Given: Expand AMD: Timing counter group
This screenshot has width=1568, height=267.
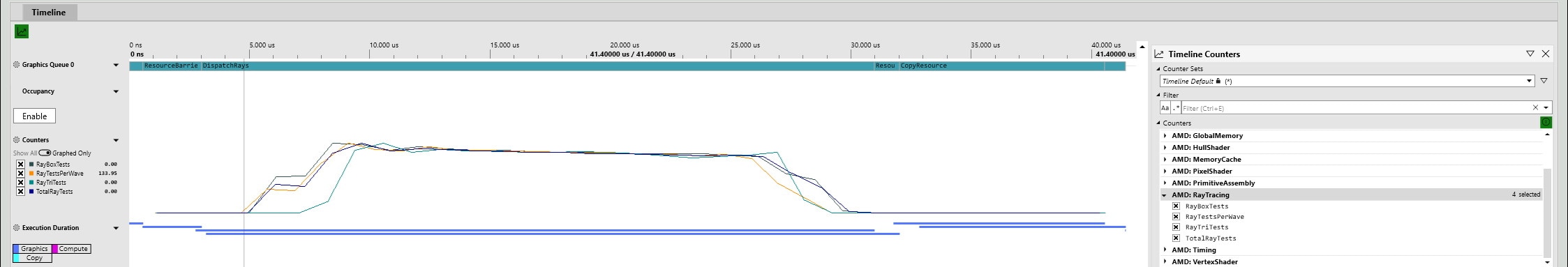Looking at the screenshot, I should click(1165, 250).
